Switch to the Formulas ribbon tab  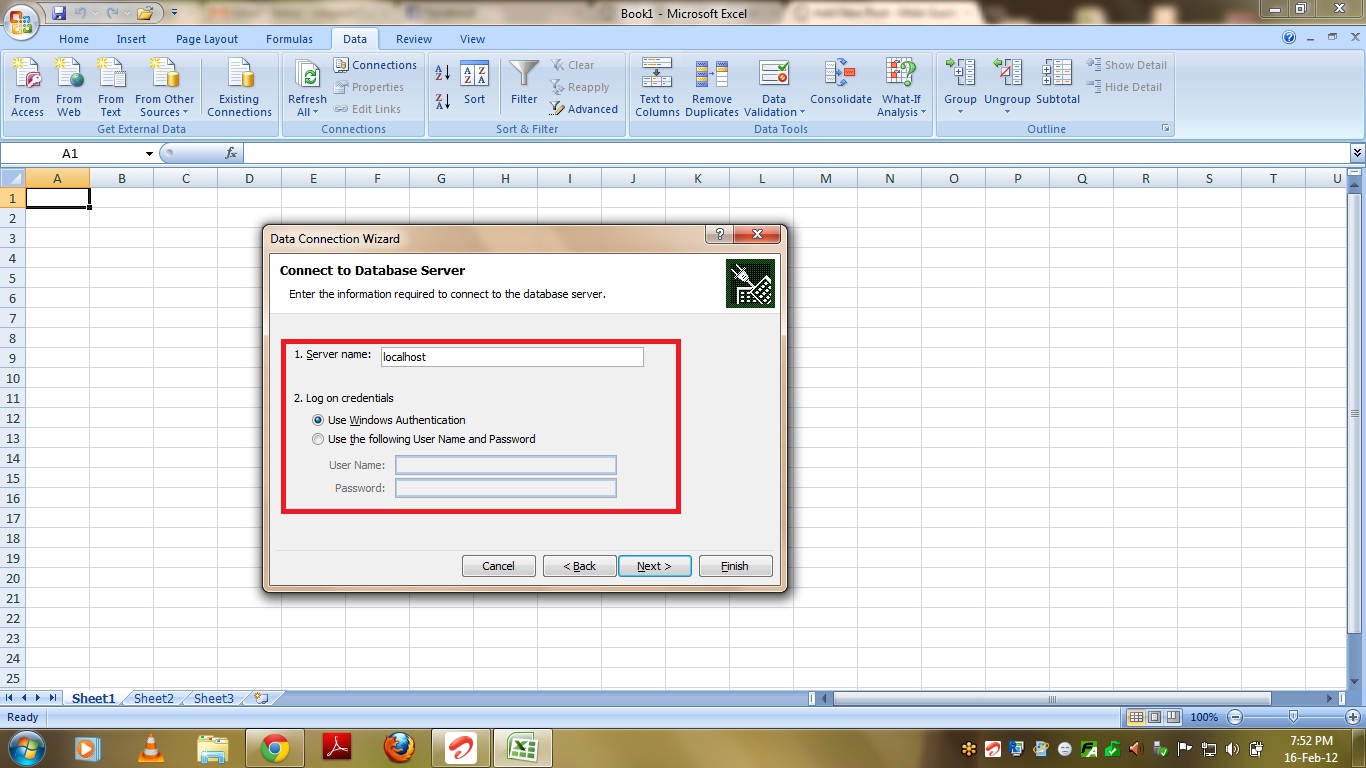click(289, 39)
